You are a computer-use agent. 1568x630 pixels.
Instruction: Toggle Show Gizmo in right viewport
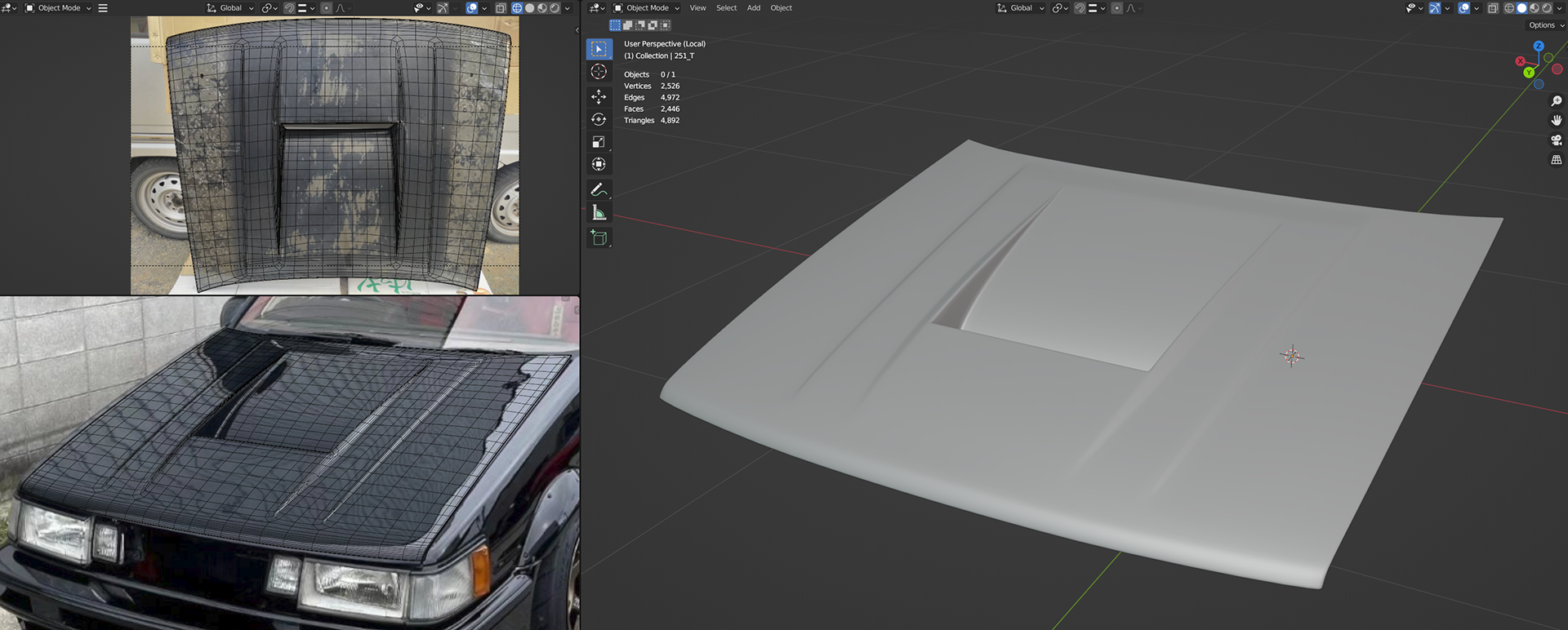click(x=1435, y=8)
